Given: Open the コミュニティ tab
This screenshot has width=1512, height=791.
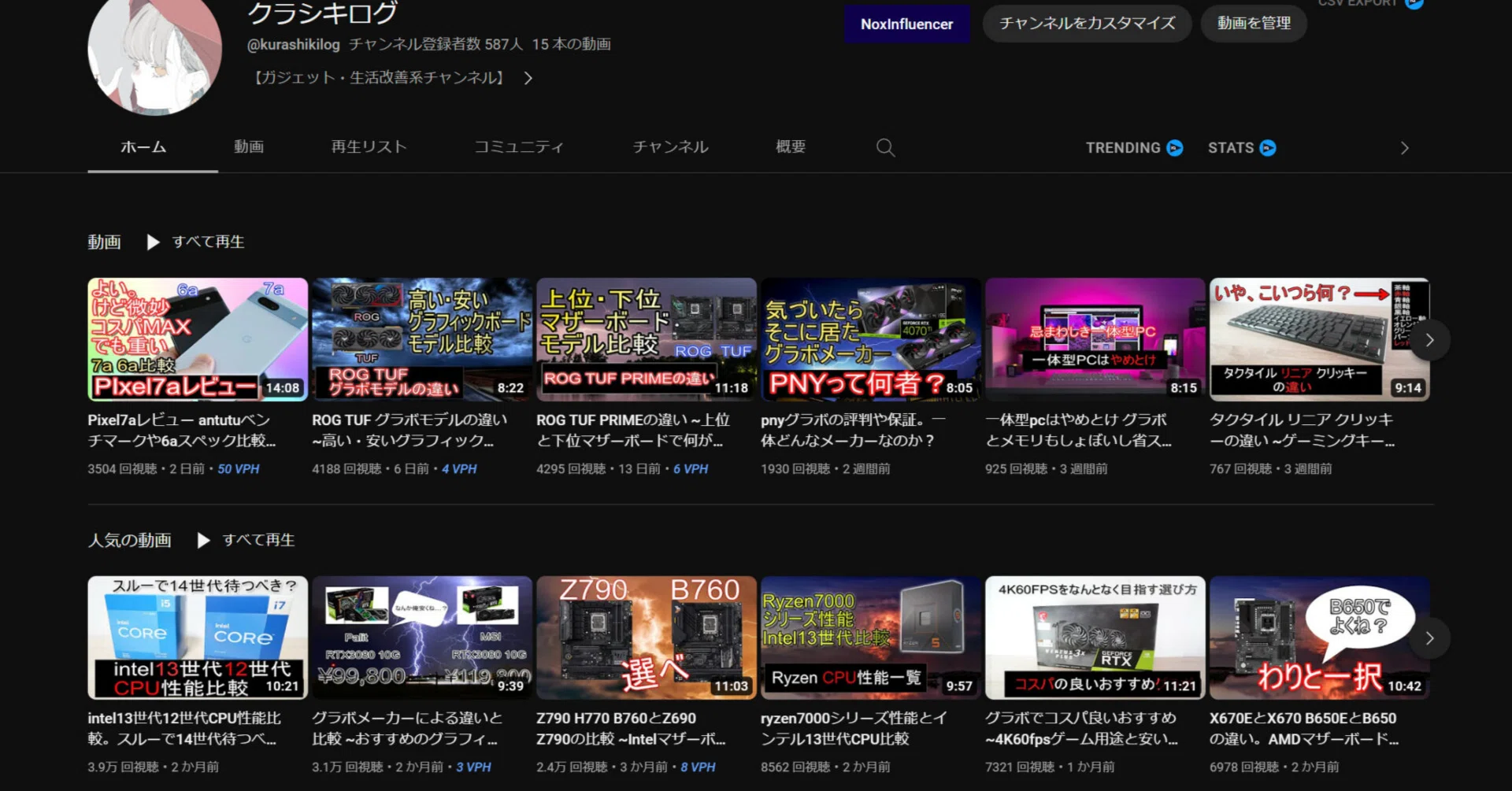Looking at the screenshot, I should coord(519,147).
